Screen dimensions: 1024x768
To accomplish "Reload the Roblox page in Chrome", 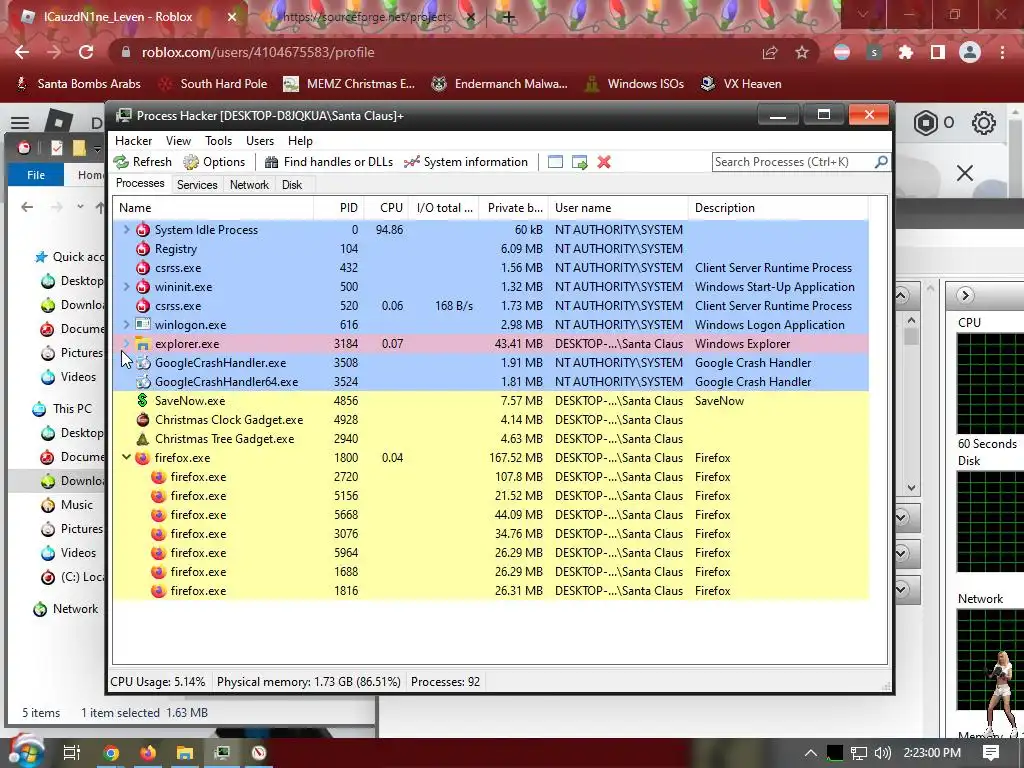I will click(x=86, y=52).
